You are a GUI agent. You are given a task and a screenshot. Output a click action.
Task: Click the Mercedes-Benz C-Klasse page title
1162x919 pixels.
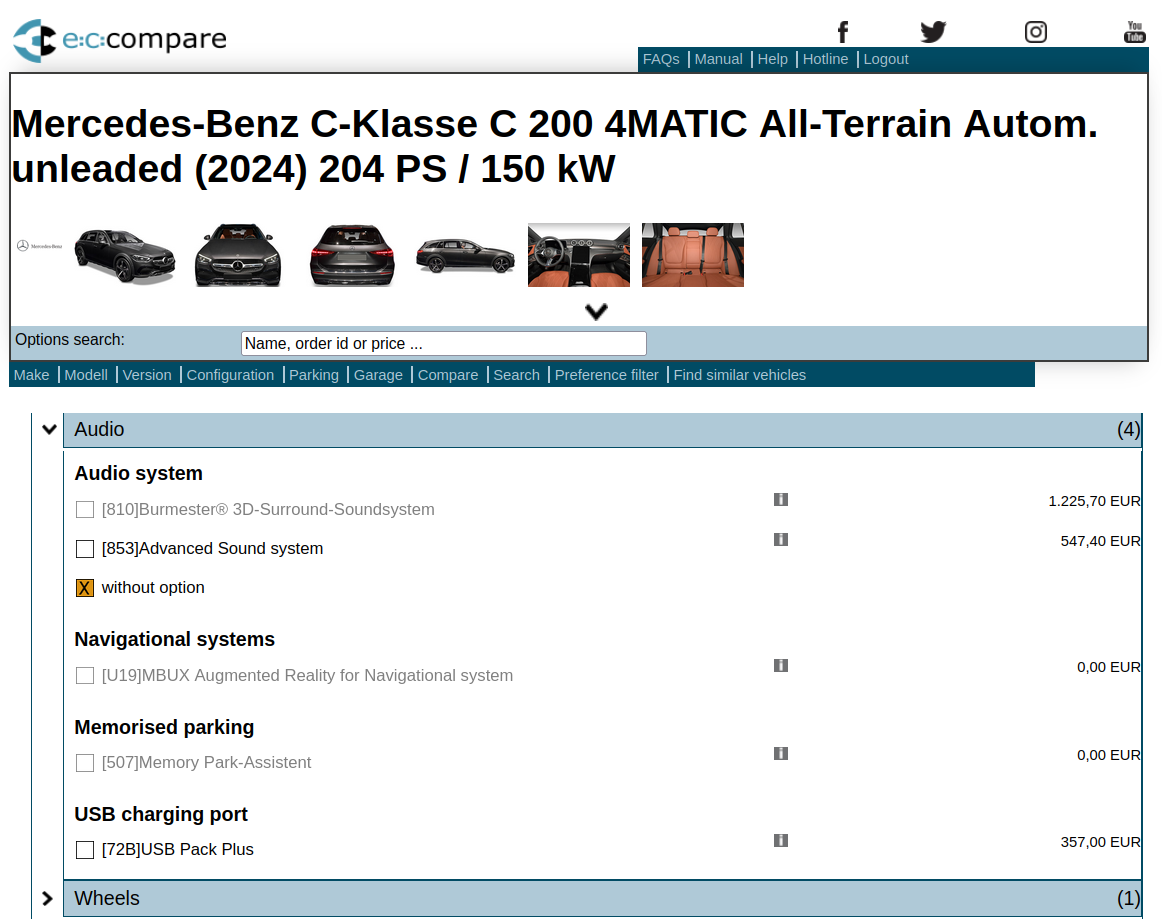554,146
